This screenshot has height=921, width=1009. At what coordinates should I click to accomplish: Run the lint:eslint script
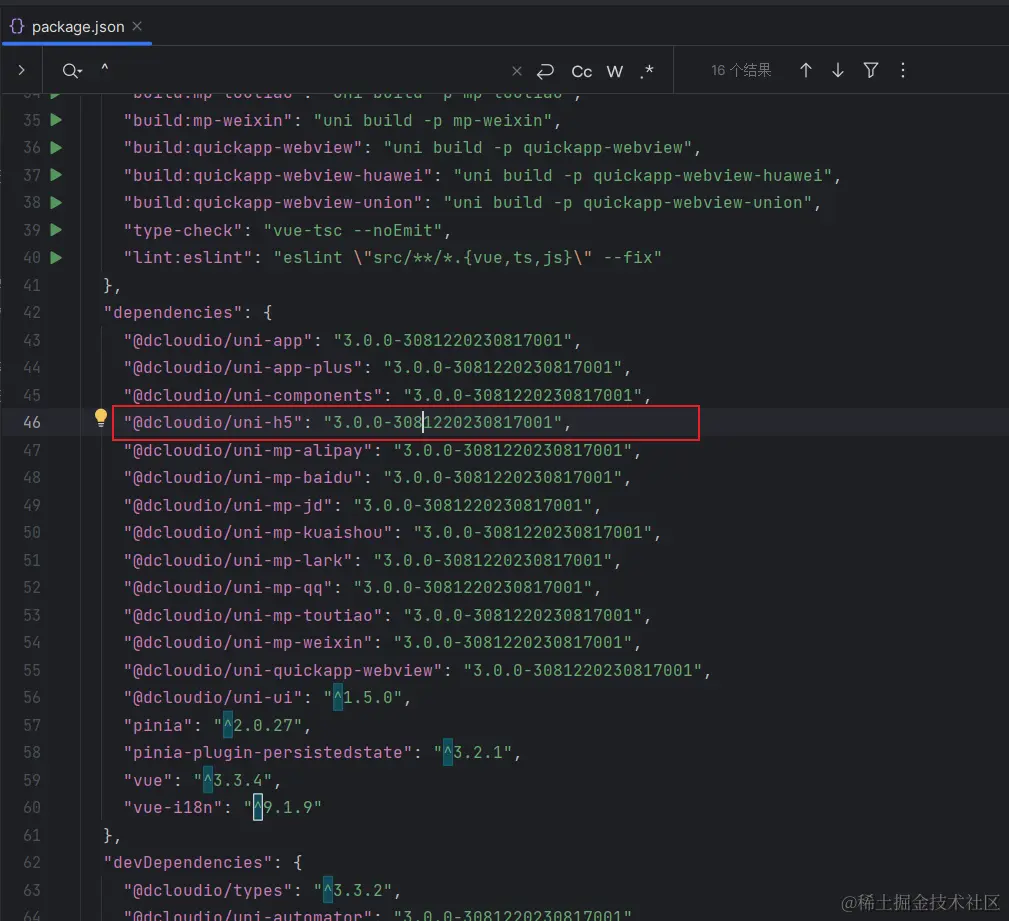point(56,257)
